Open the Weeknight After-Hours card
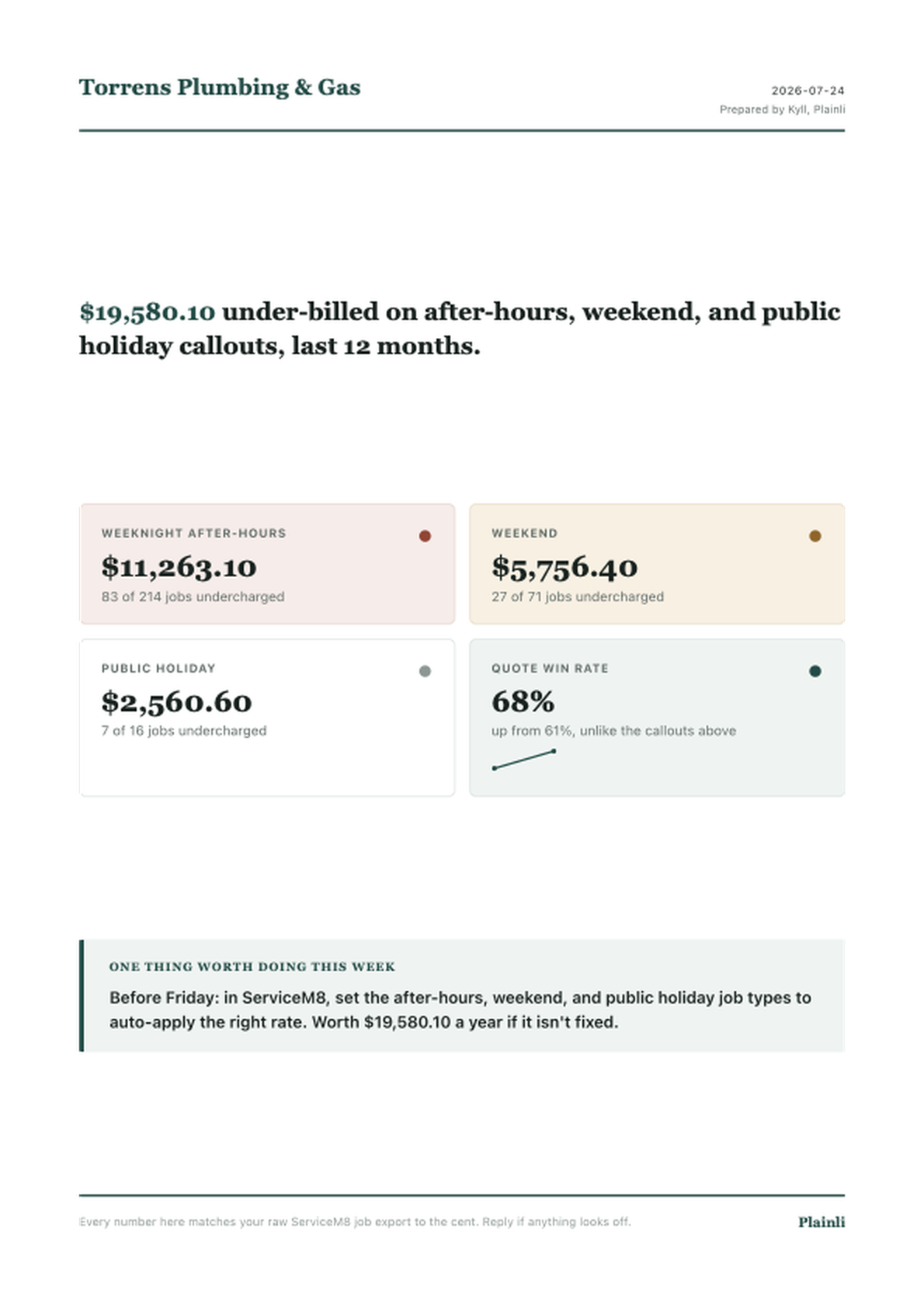Viewport: 924px width, 1308px height. 267,564
